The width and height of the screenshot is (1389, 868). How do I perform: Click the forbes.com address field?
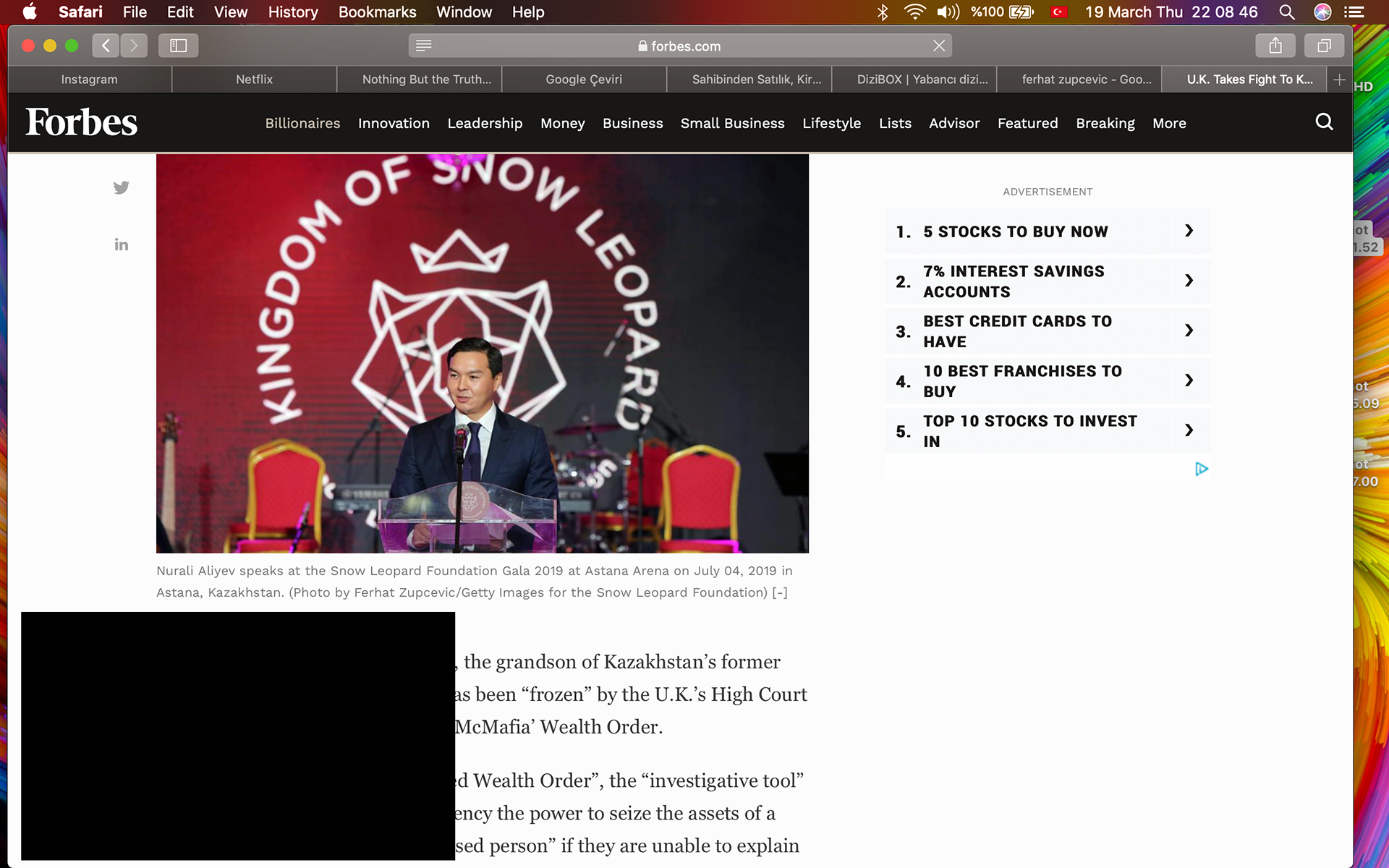tap(680, 46)
